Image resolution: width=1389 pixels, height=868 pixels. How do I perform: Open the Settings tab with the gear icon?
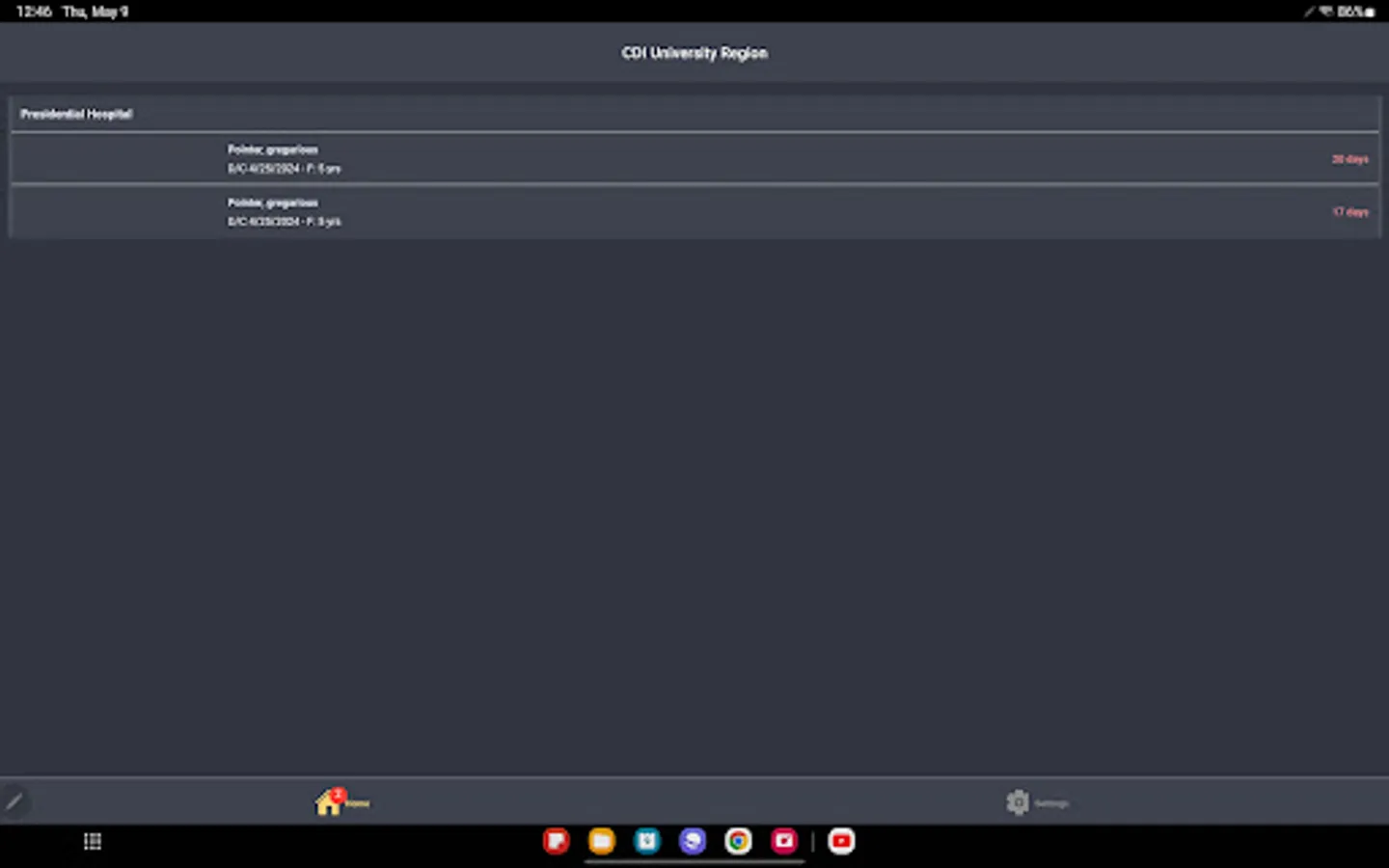click(1037, 802)
